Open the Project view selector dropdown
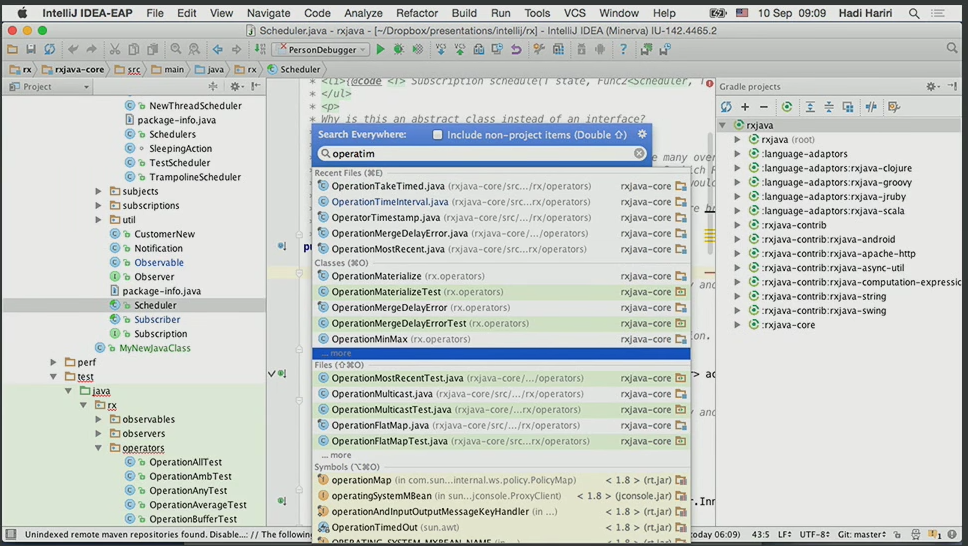 pos(49,86)
